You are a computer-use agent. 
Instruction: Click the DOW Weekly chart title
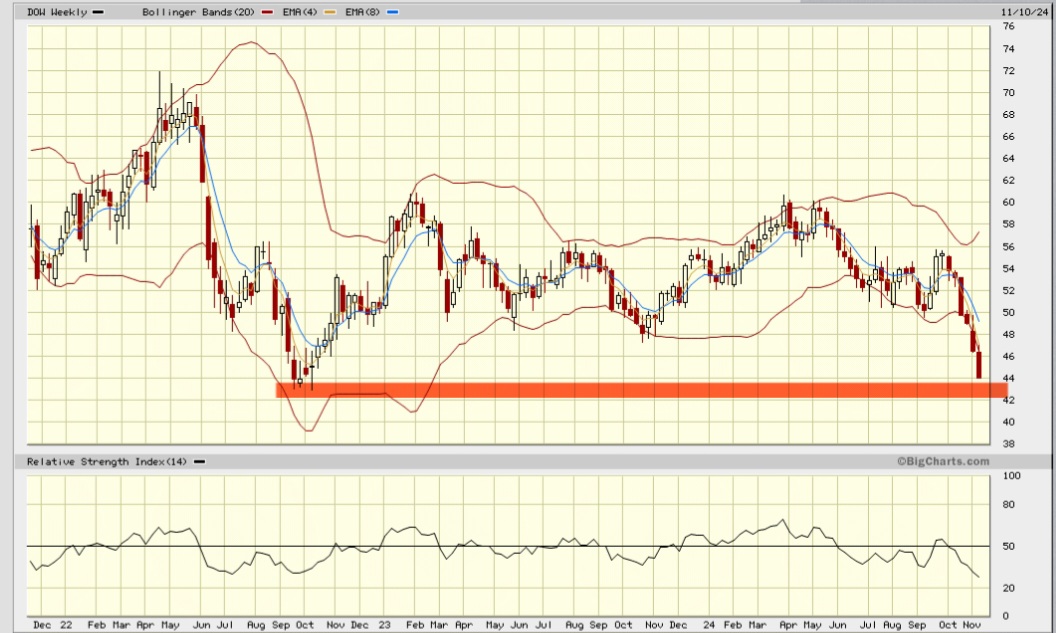(x=56, y=11)
